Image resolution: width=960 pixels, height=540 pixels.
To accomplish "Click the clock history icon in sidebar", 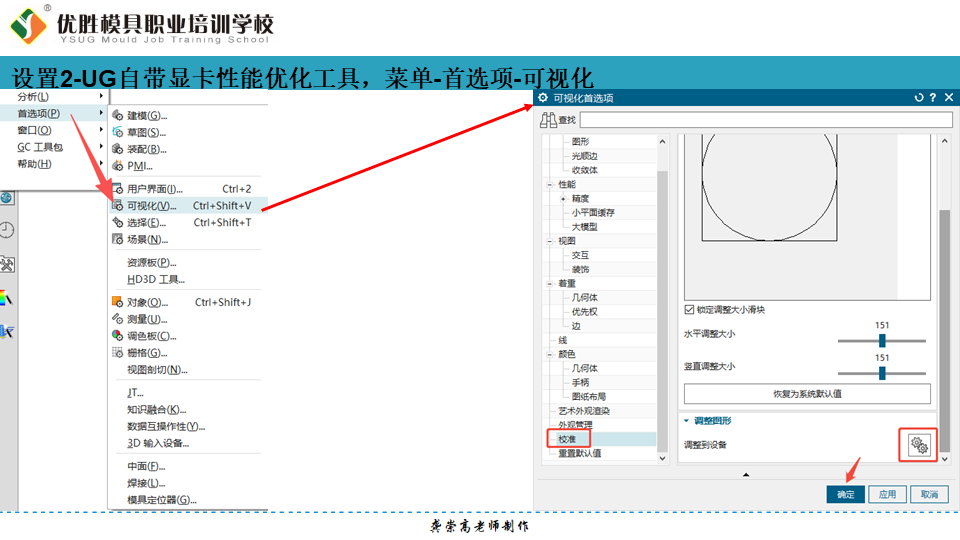I will click(7, 230).
